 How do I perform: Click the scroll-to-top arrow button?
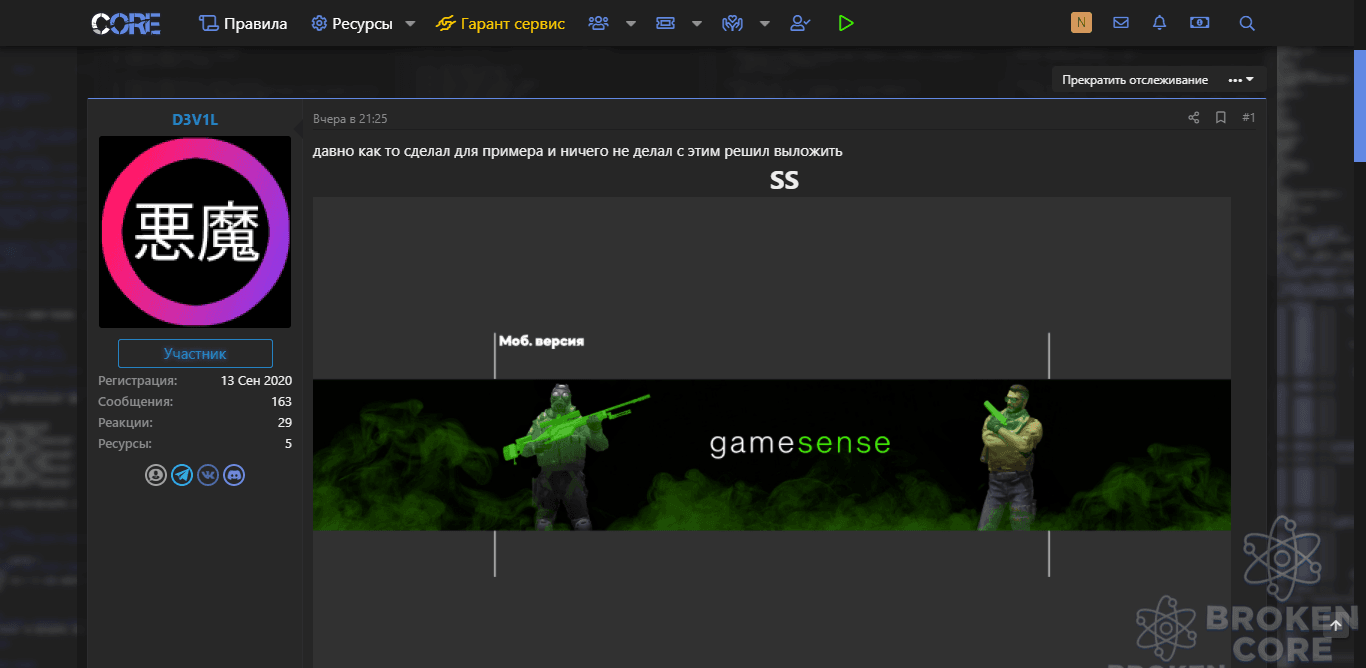1336,625
